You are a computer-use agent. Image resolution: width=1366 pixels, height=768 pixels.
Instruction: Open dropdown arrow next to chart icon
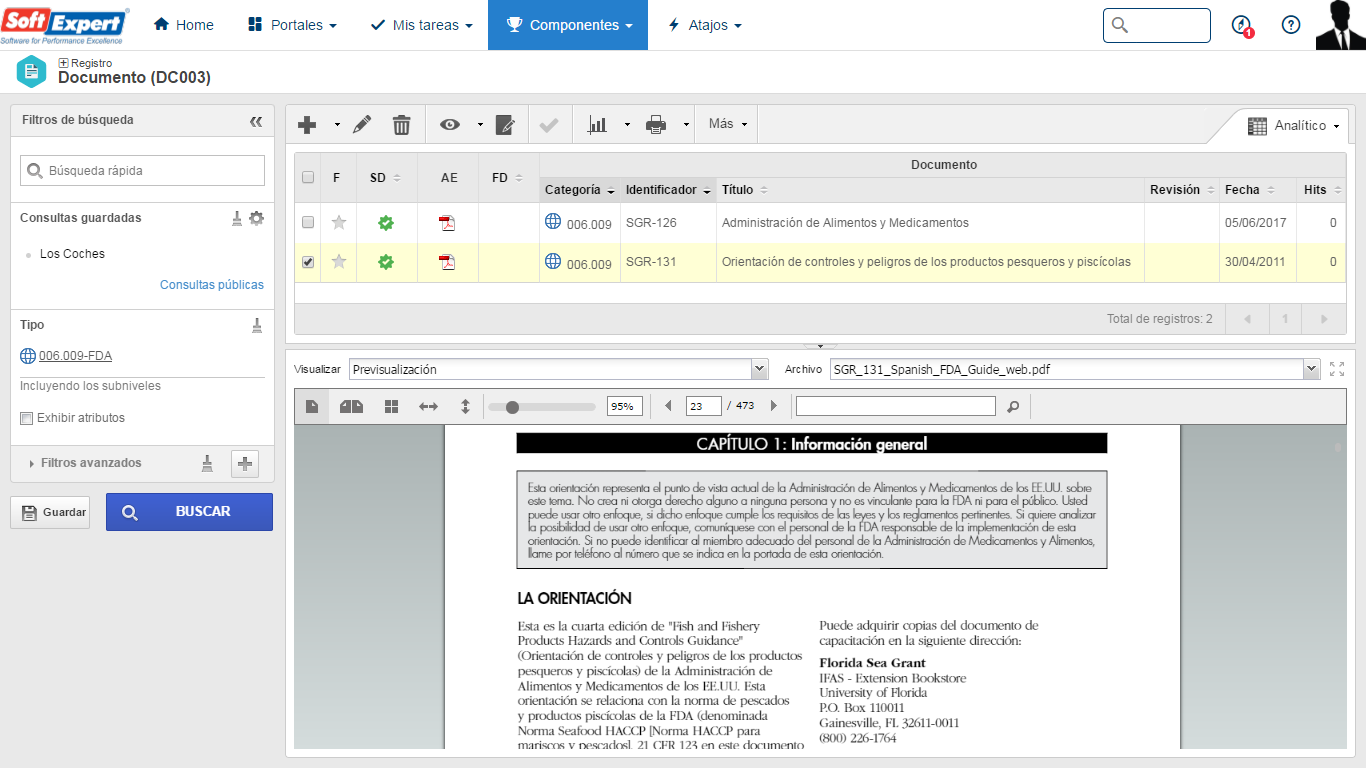click(627, 125)
